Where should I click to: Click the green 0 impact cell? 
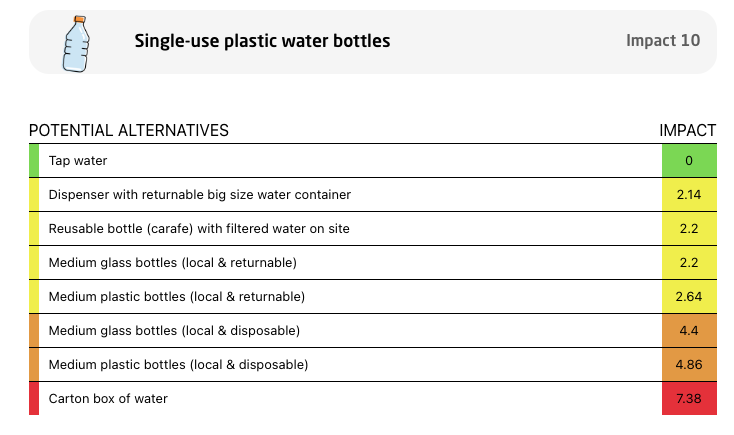689,161
